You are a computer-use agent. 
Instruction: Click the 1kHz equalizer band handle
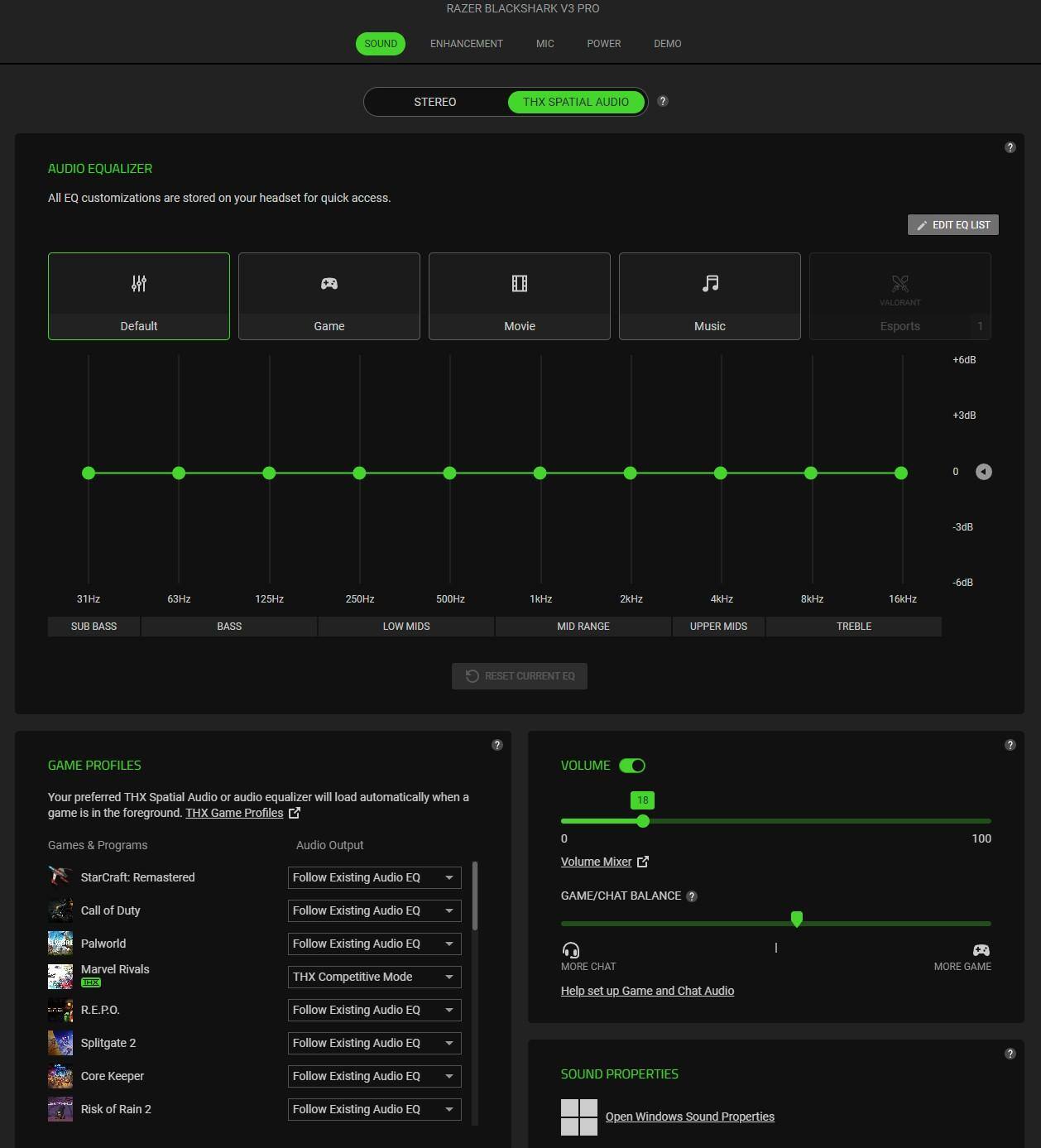pos(540,473)
